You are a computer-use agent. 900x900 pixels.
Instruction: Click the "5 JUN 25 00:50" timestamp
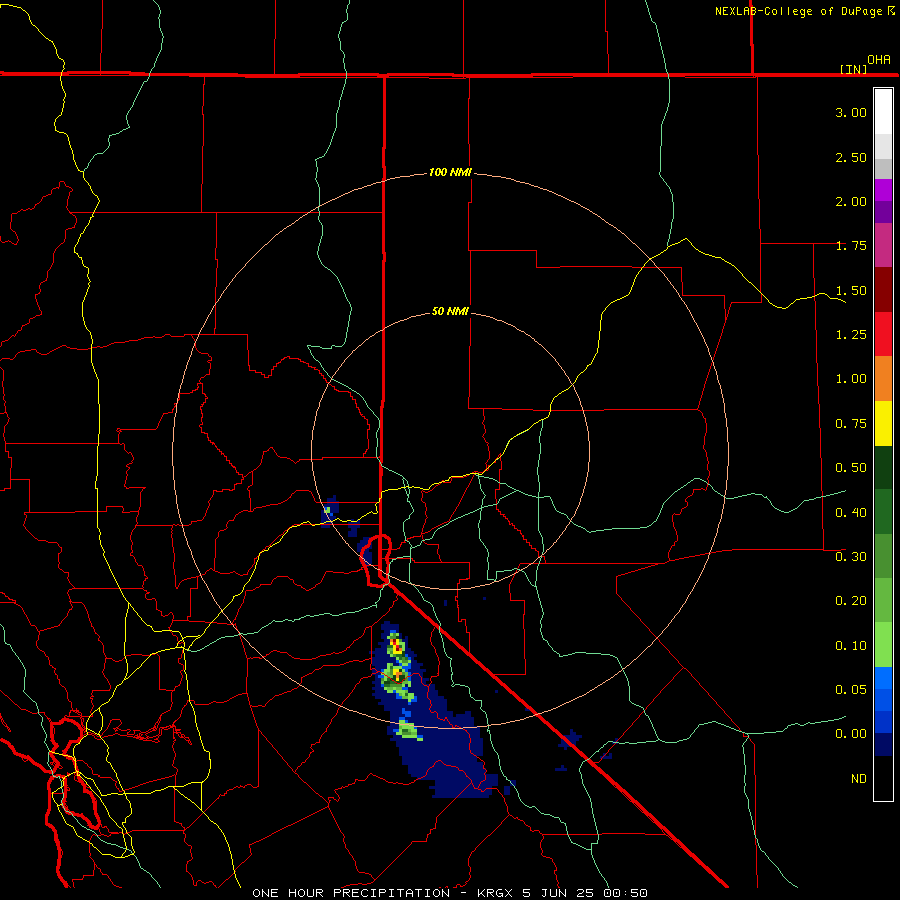click(x=585, y=893)
